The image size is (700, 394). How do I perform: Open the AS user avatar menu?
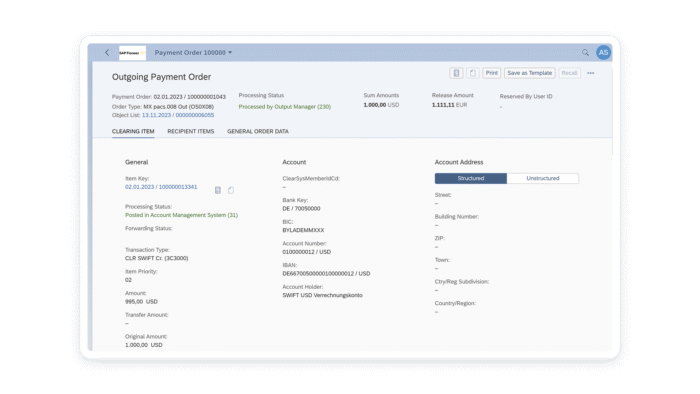pyautogui.click(x=603, y=53)
